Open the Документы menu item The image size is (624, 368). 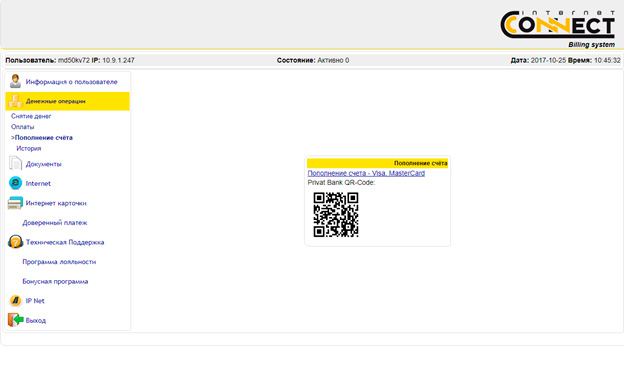tap(43, 164)
